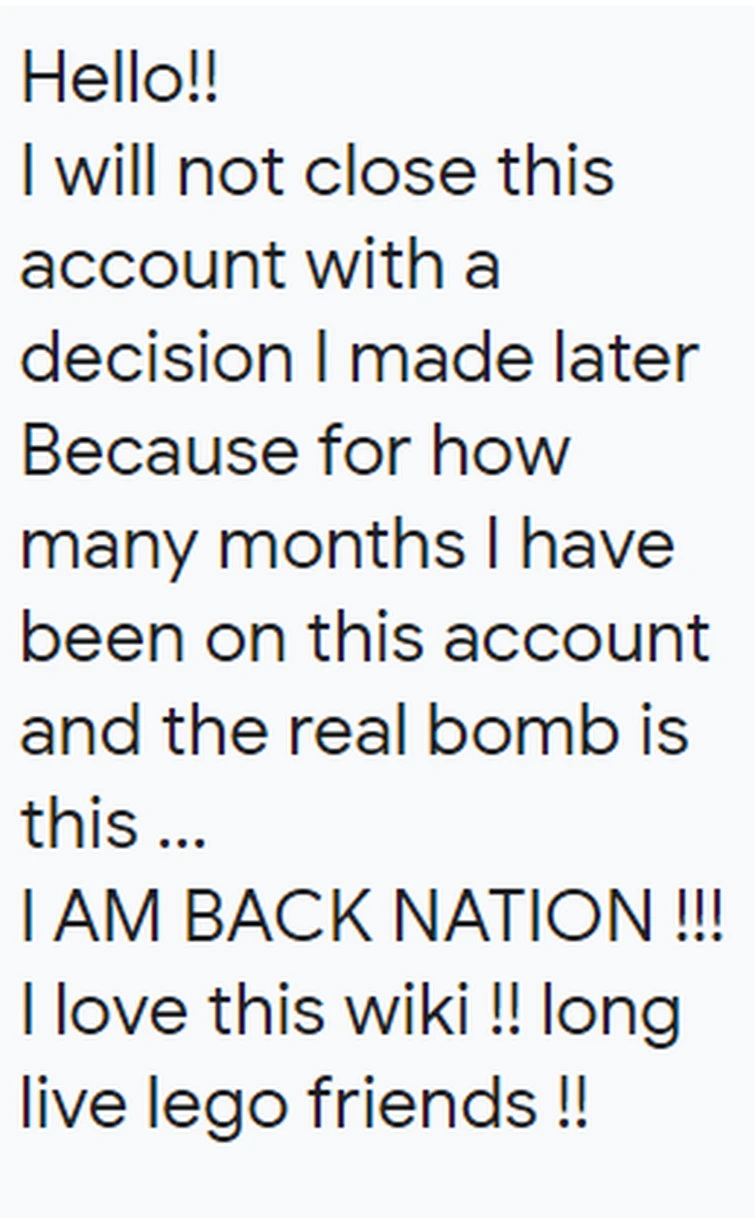Click the word "many"

[110, 545]
